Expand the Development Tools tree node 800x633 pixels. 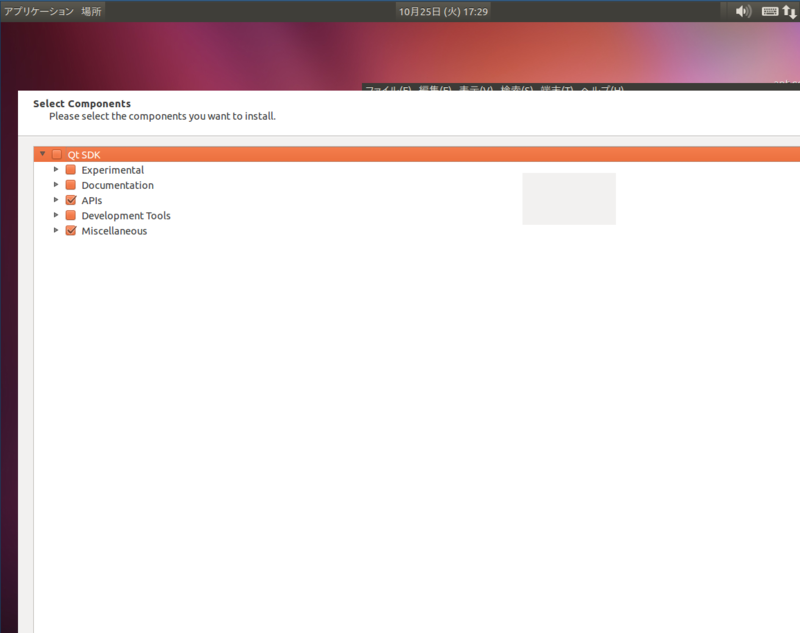pyautogui.click(x=56, y=215)
